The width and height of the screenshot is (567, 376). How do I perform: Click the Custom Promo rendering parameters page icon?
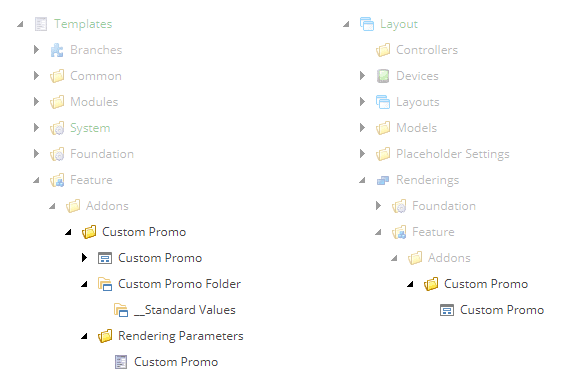tap(121, 362)
